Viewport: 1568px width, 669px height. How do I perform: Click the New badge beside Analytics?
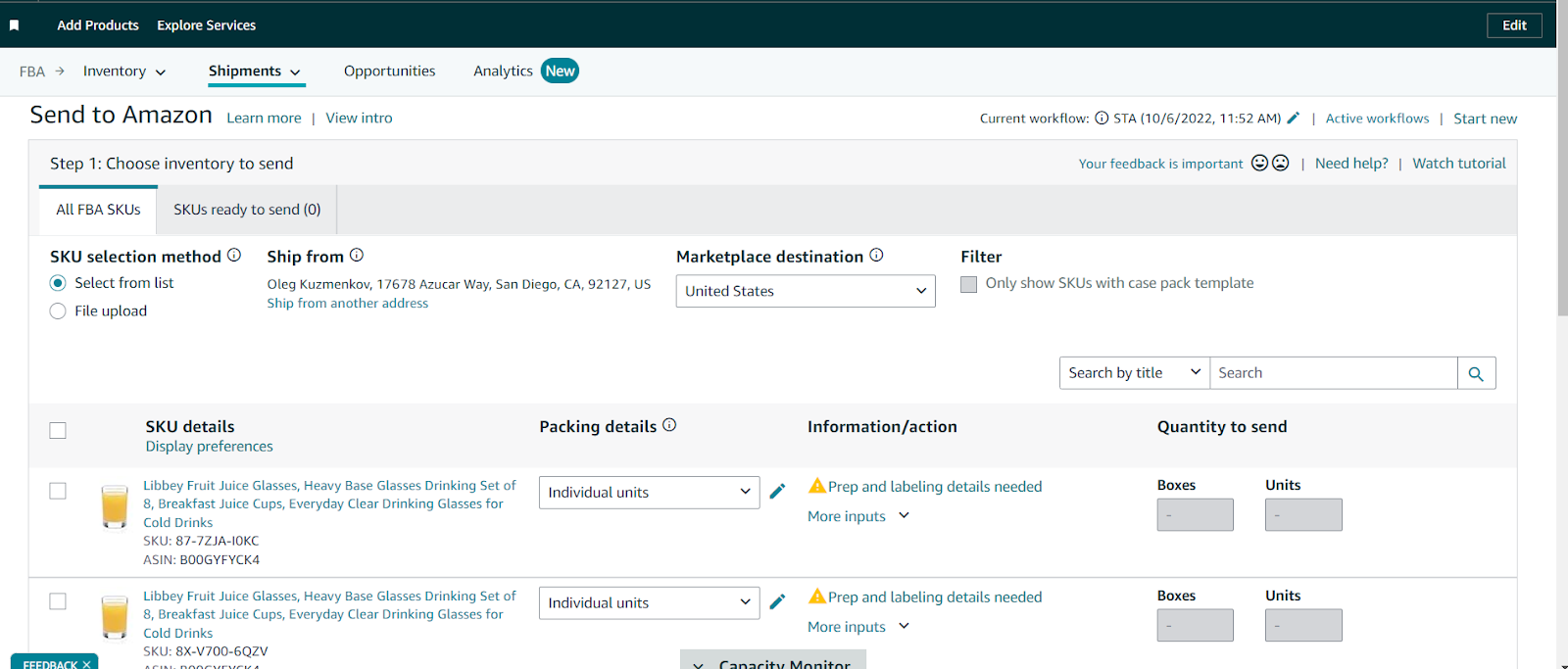pyautogui.click(x=560, y=71)
